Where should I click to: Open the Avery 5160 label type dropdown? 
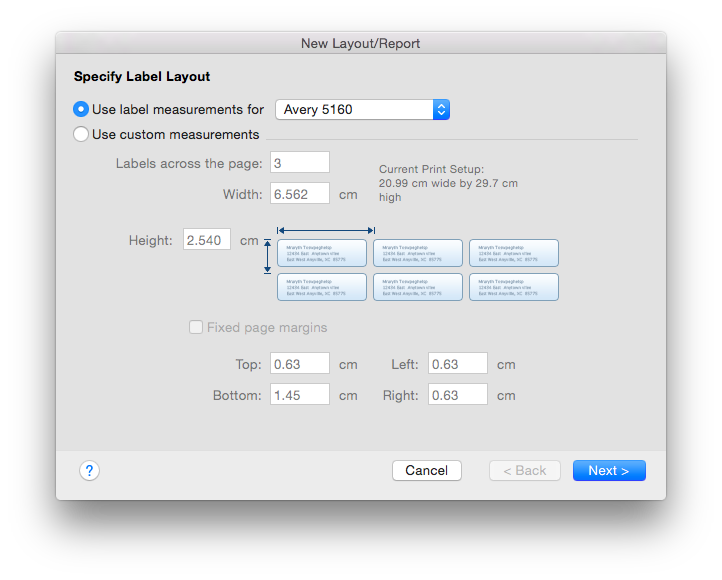pos(362,110)
